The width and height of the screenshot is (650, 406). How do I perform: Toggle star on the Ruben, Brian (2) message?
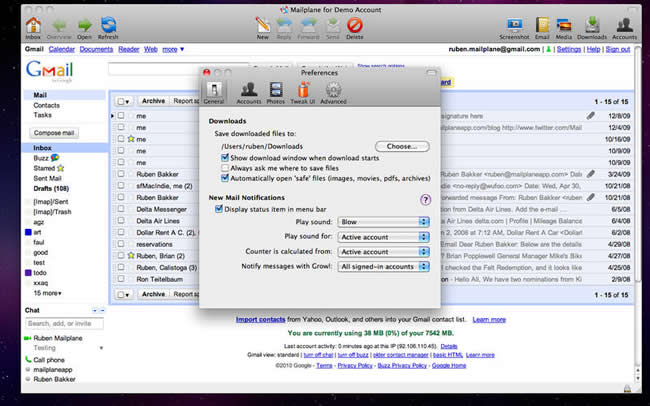[131, 255]
